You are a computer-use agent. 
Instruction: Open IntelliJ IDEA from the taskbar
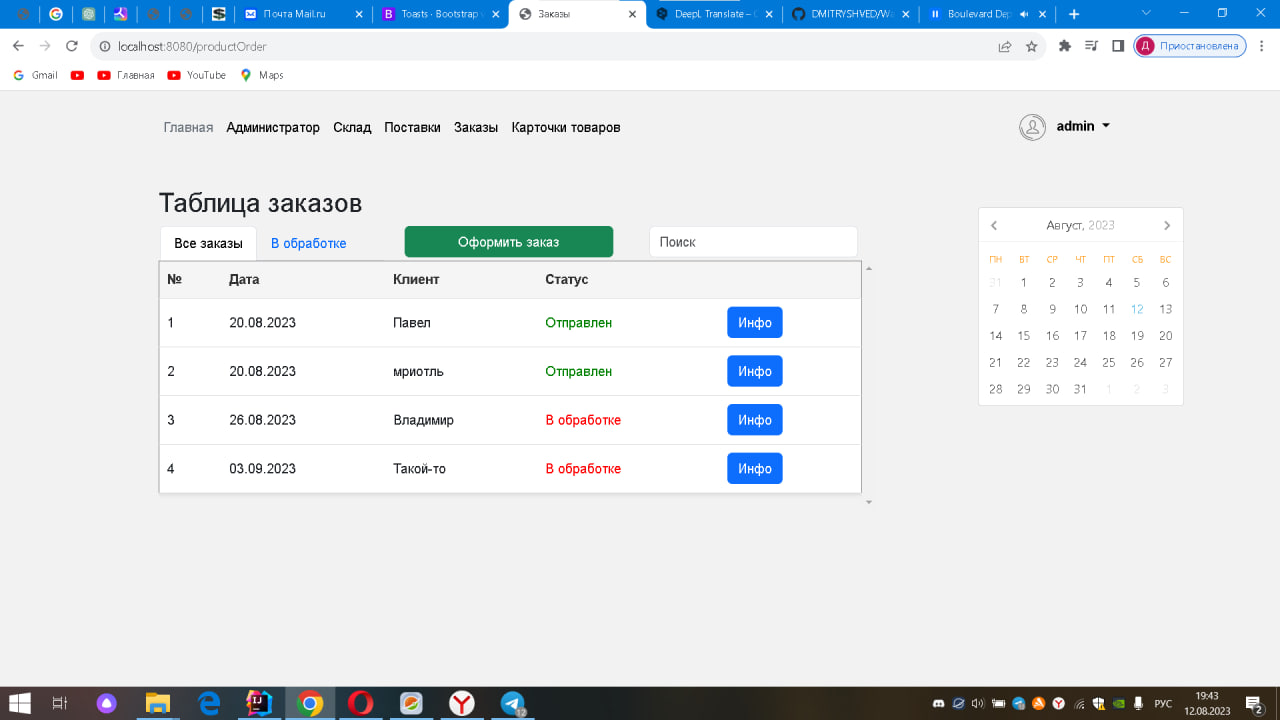coord(258,703)
